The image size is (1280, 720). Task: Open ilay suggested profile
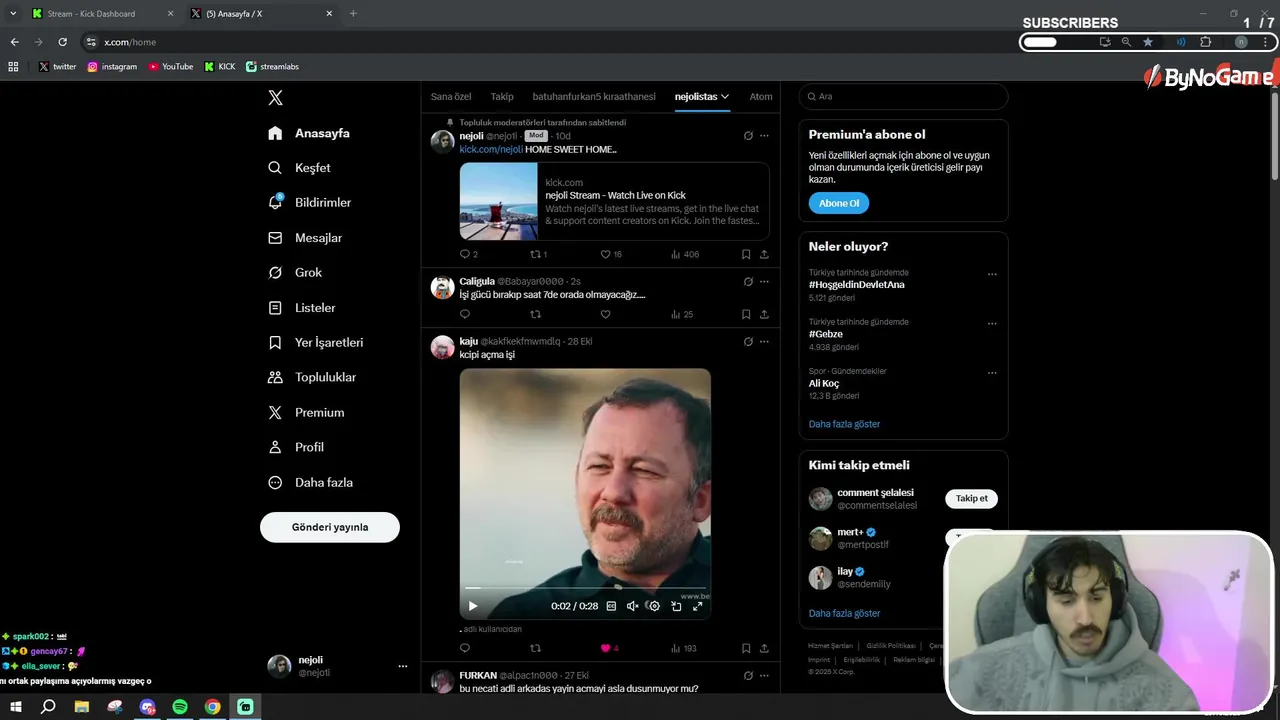[845, 572]
